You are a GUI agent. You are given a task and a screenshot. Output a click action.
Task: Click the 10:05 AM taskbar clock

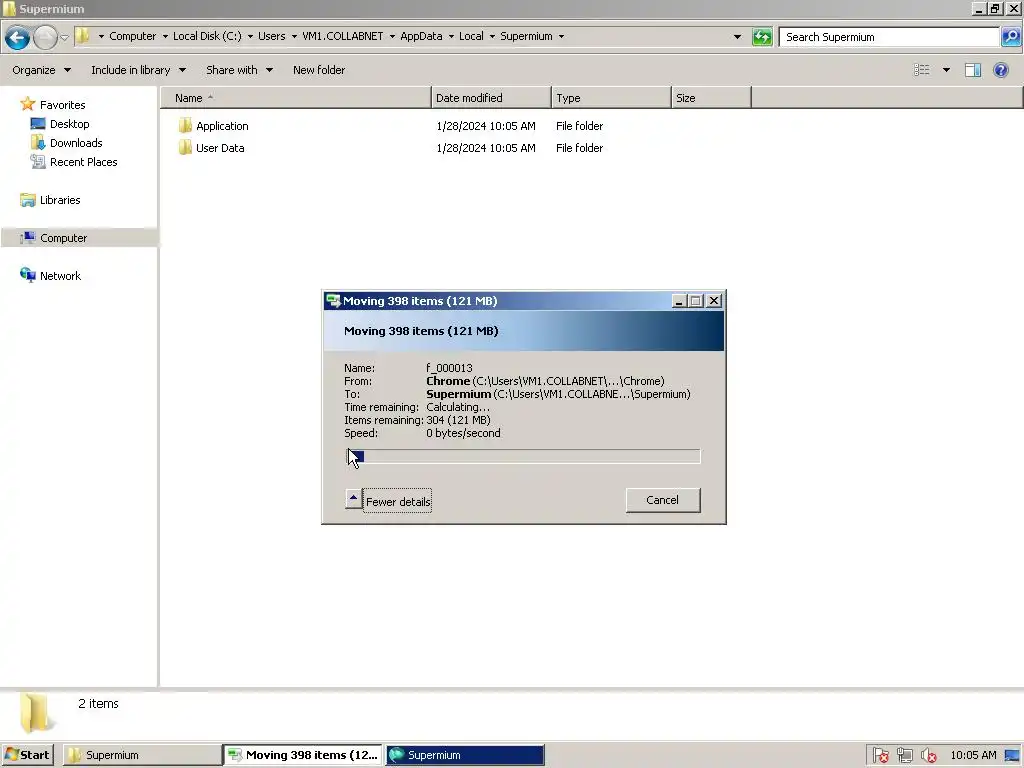[973, 755]
